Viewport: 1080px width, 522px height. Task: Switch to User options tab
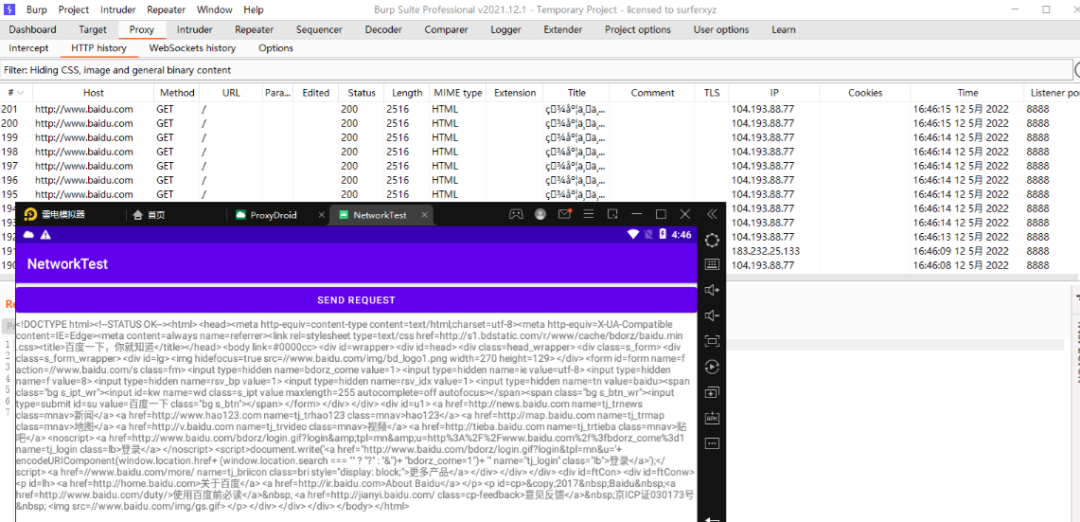click(721, 30)
